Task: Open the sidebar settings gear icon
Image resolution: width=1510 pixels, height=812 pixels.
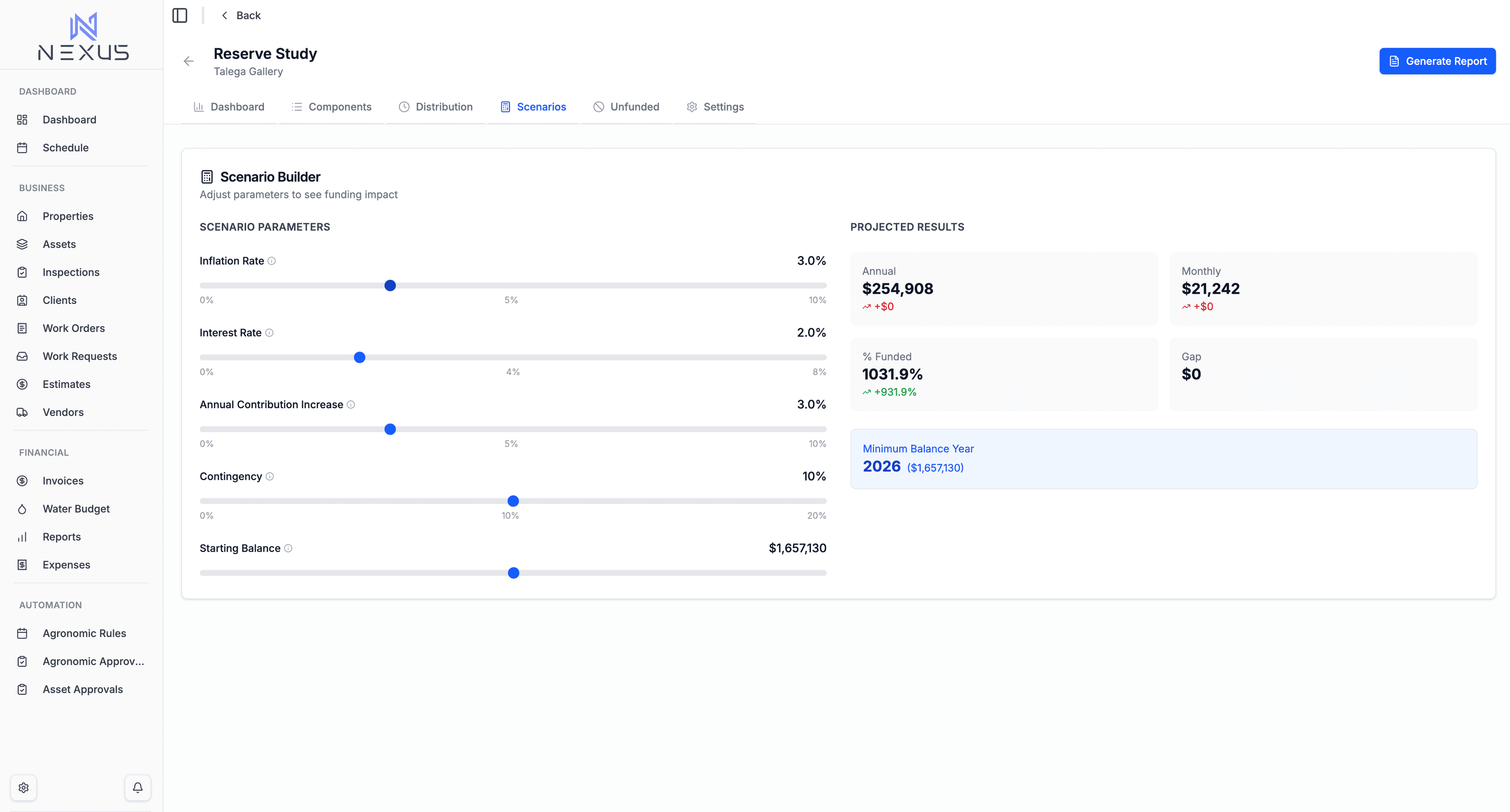Action: pyautogui.click(x=24, y=787)
